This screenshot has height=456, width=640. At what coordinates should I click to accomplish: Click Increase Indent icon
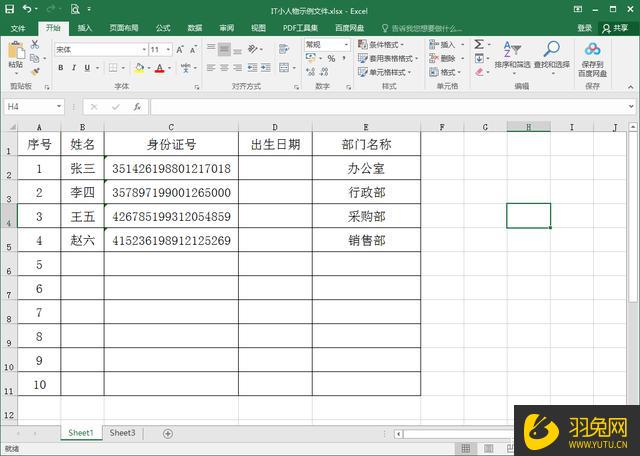266,68
